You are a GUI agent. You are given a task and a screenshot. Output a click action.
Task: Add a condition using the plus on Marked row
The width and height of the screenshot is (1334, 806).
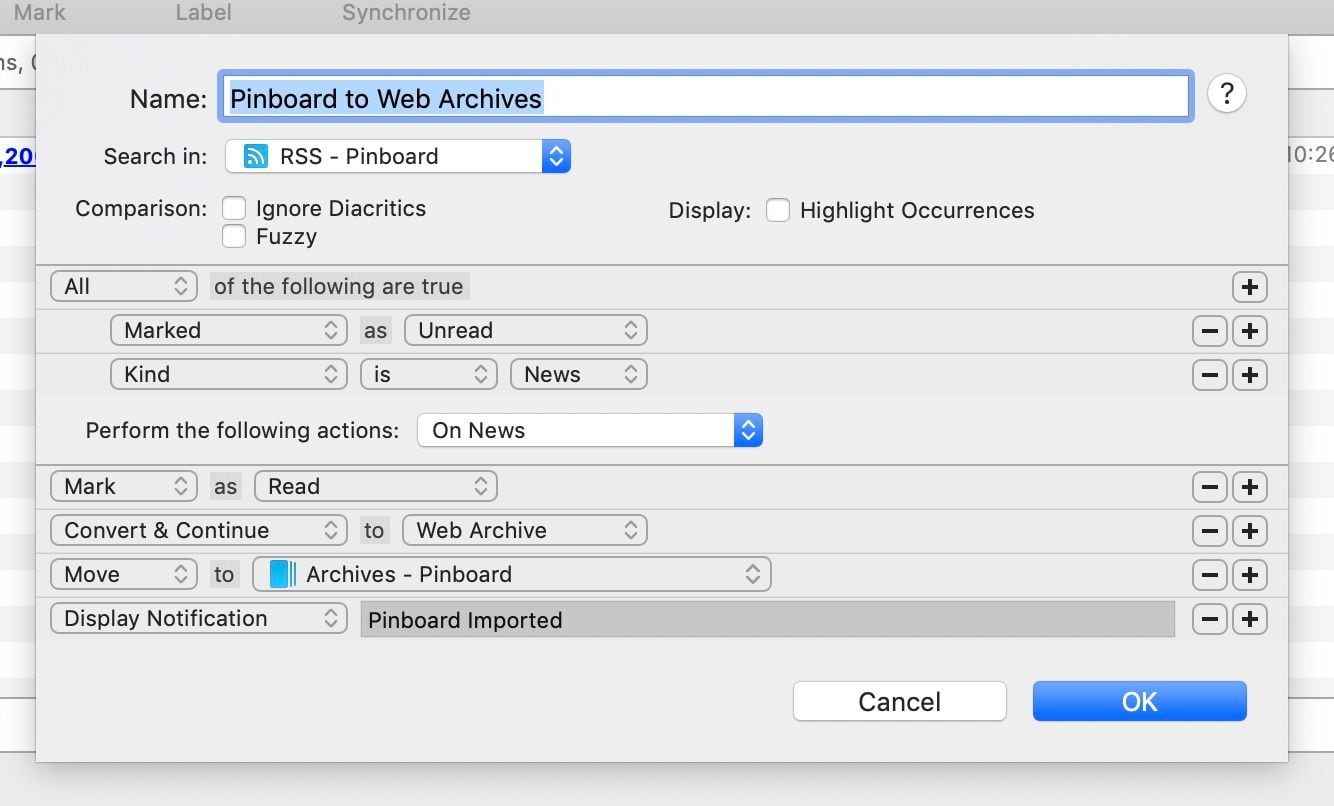click(x=1249, y=330)
